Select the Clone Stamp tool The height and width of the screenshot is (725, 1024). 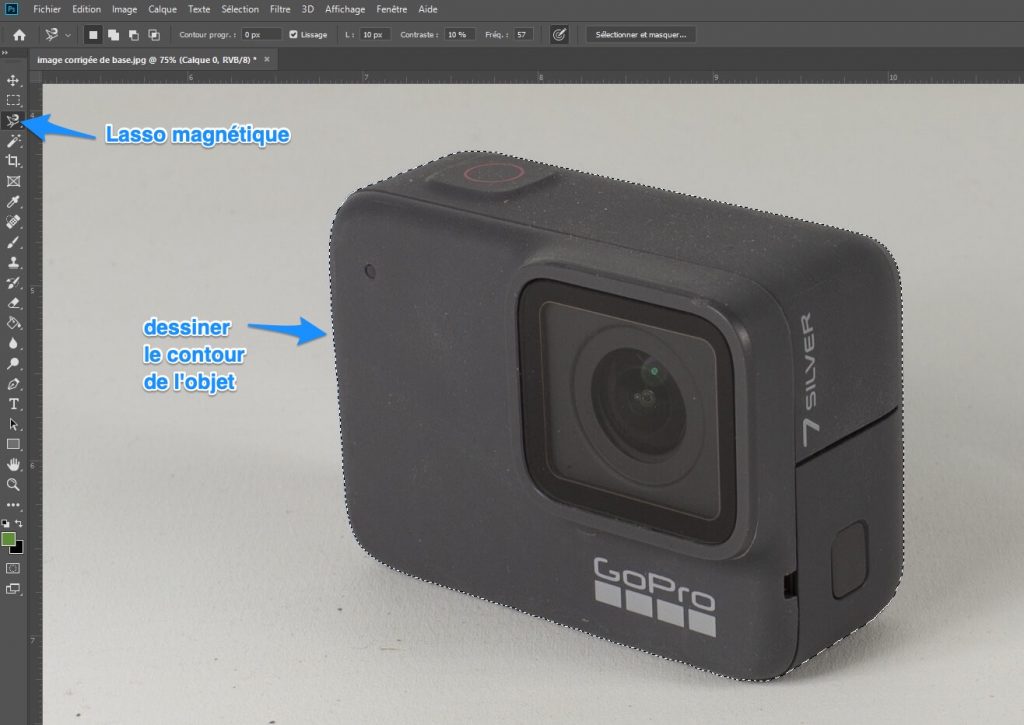[13, 263]
